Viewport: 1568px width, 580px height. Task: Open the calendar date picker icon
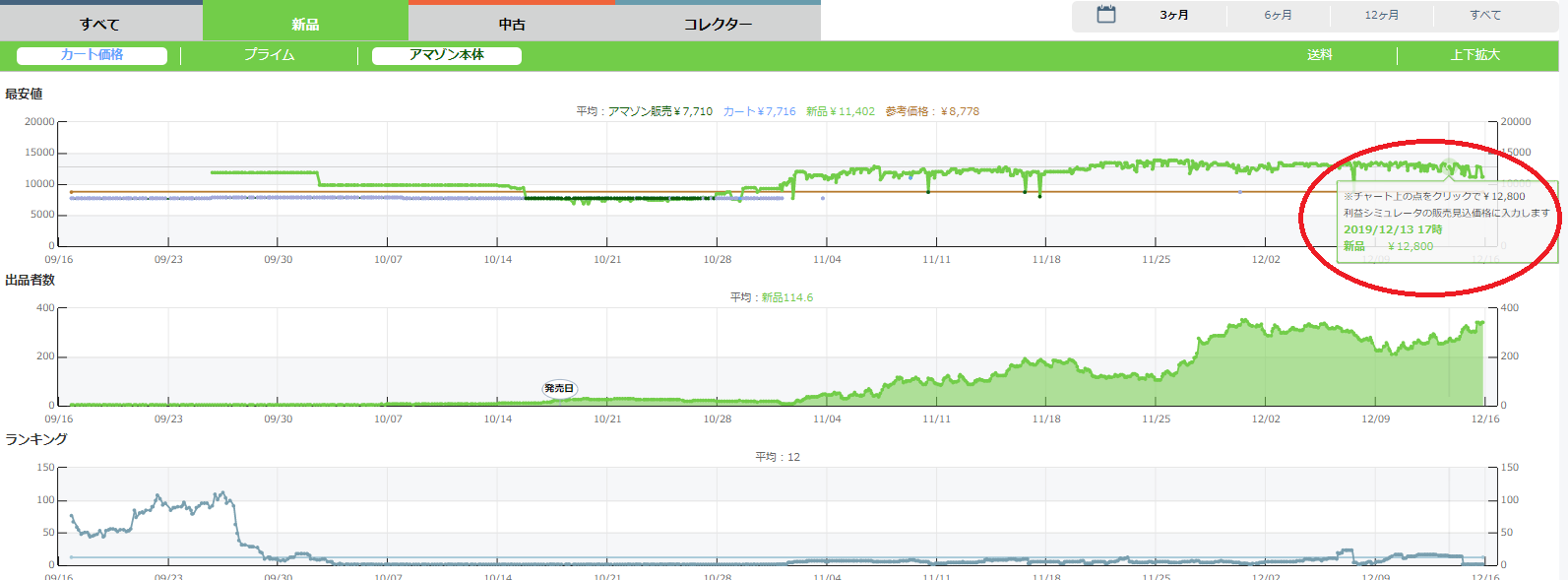pyautogui.click(x=1106, y=15)
